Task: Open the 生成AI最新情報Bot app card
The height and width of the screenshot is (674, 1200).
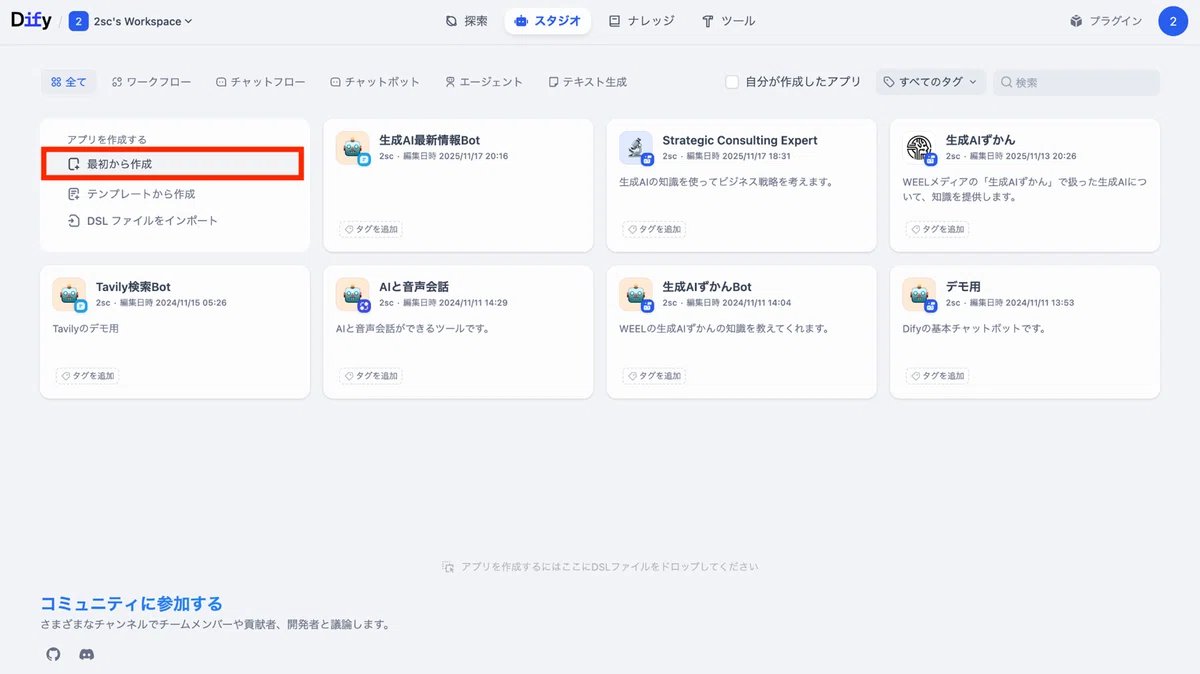Action: [458, 185]
